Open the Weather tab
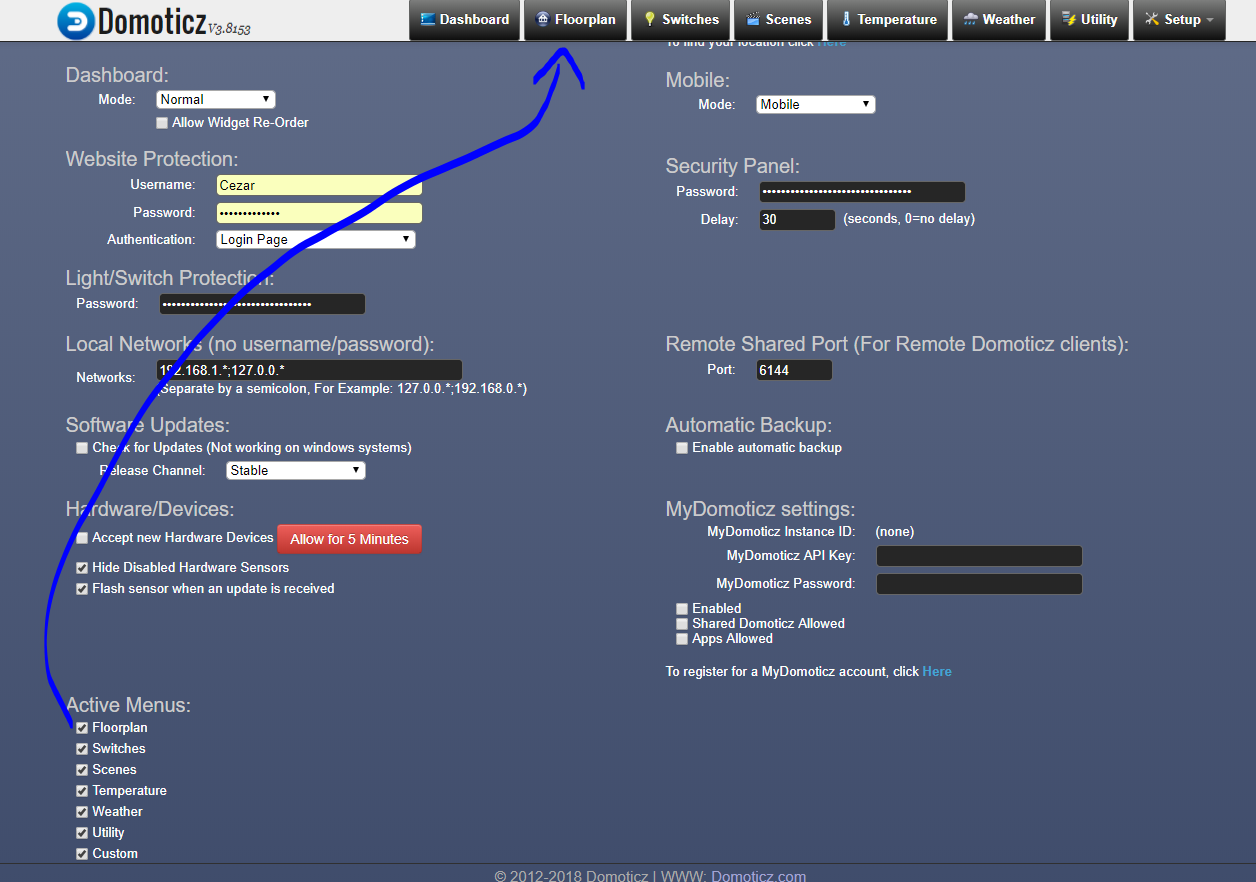Image resolution: width=1256 pixels, height=882 pixels. click(x=999, y=20)
